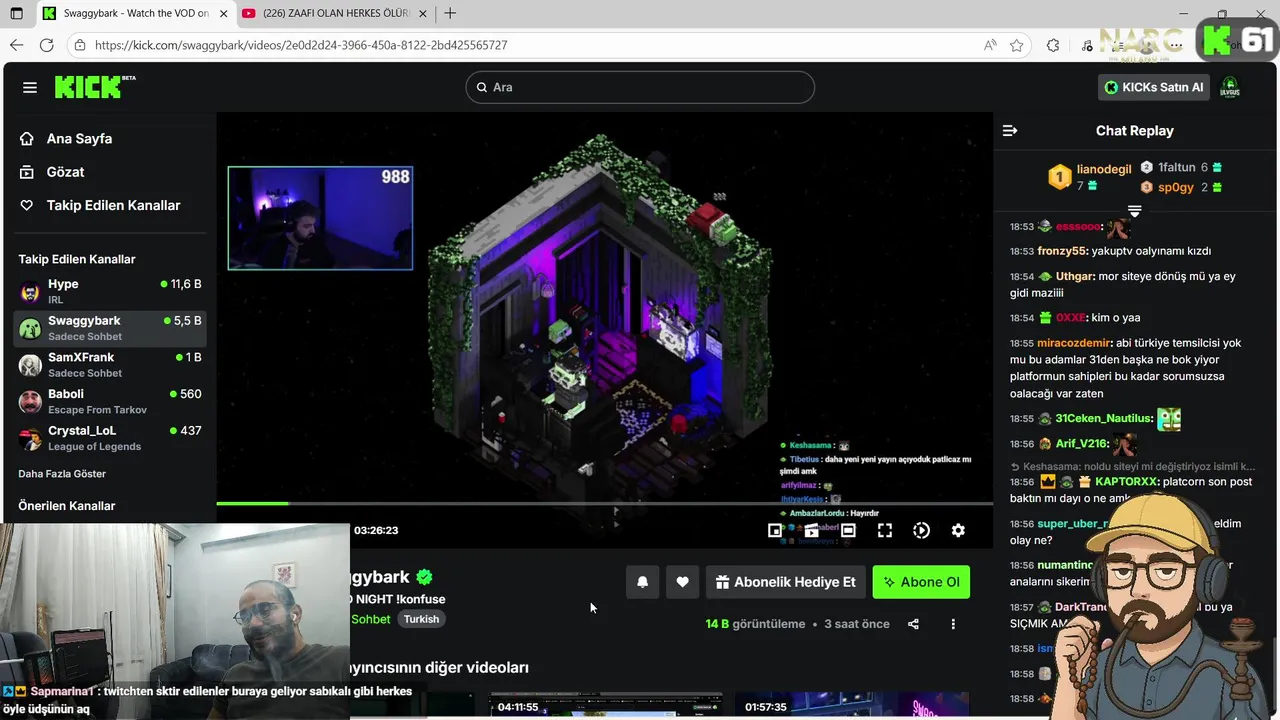Screen dimensions: 1280x720
Task: Activate read aloud icon in address bar
Action: pyautogui.click(x=989, y=45)
